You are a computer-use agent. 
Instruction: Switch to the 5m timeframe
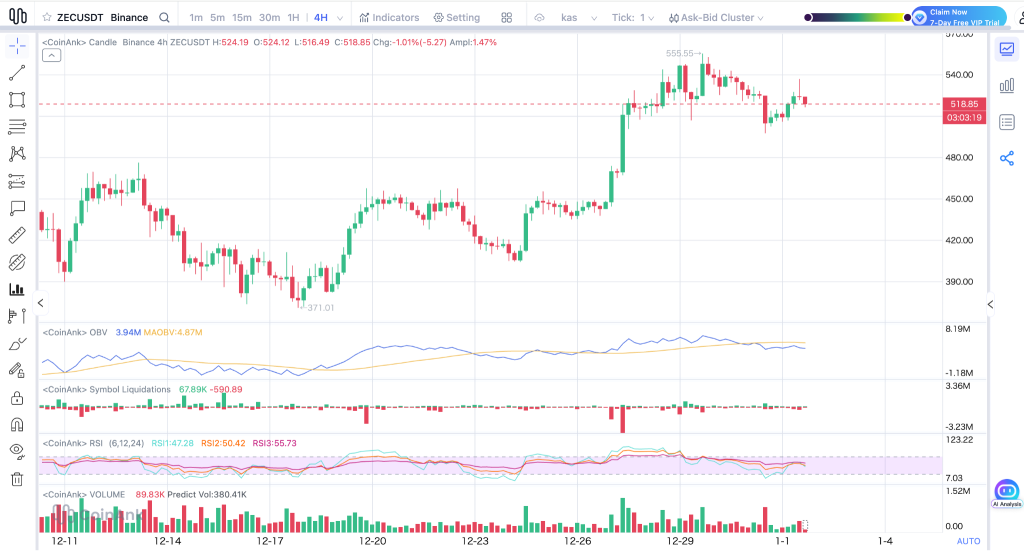(217, 18)
